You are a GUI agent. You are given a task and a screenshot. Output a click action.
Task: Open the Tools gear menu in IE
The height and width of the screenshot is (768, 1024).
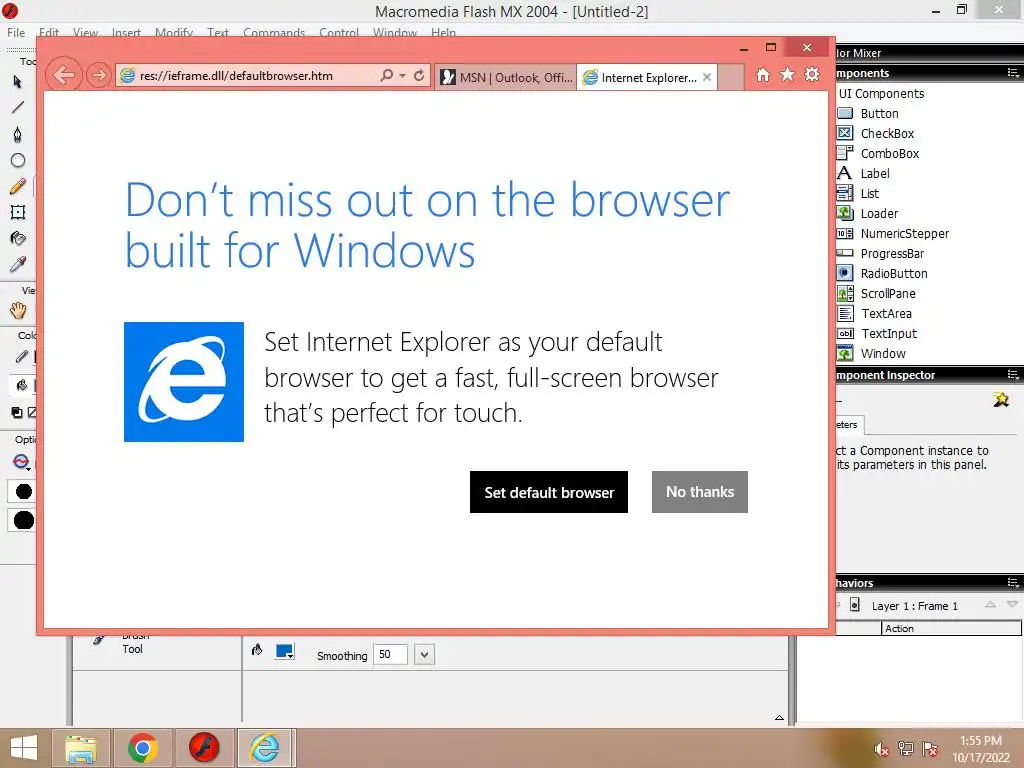(812, 75)
